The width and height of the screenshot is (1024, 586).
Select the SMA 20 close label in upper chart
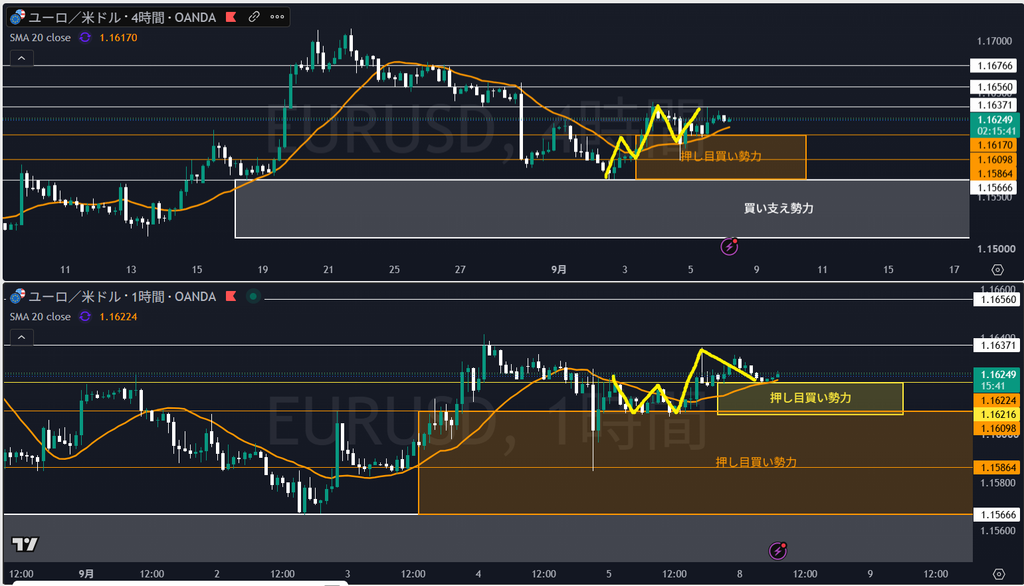(x=40, y=37)
